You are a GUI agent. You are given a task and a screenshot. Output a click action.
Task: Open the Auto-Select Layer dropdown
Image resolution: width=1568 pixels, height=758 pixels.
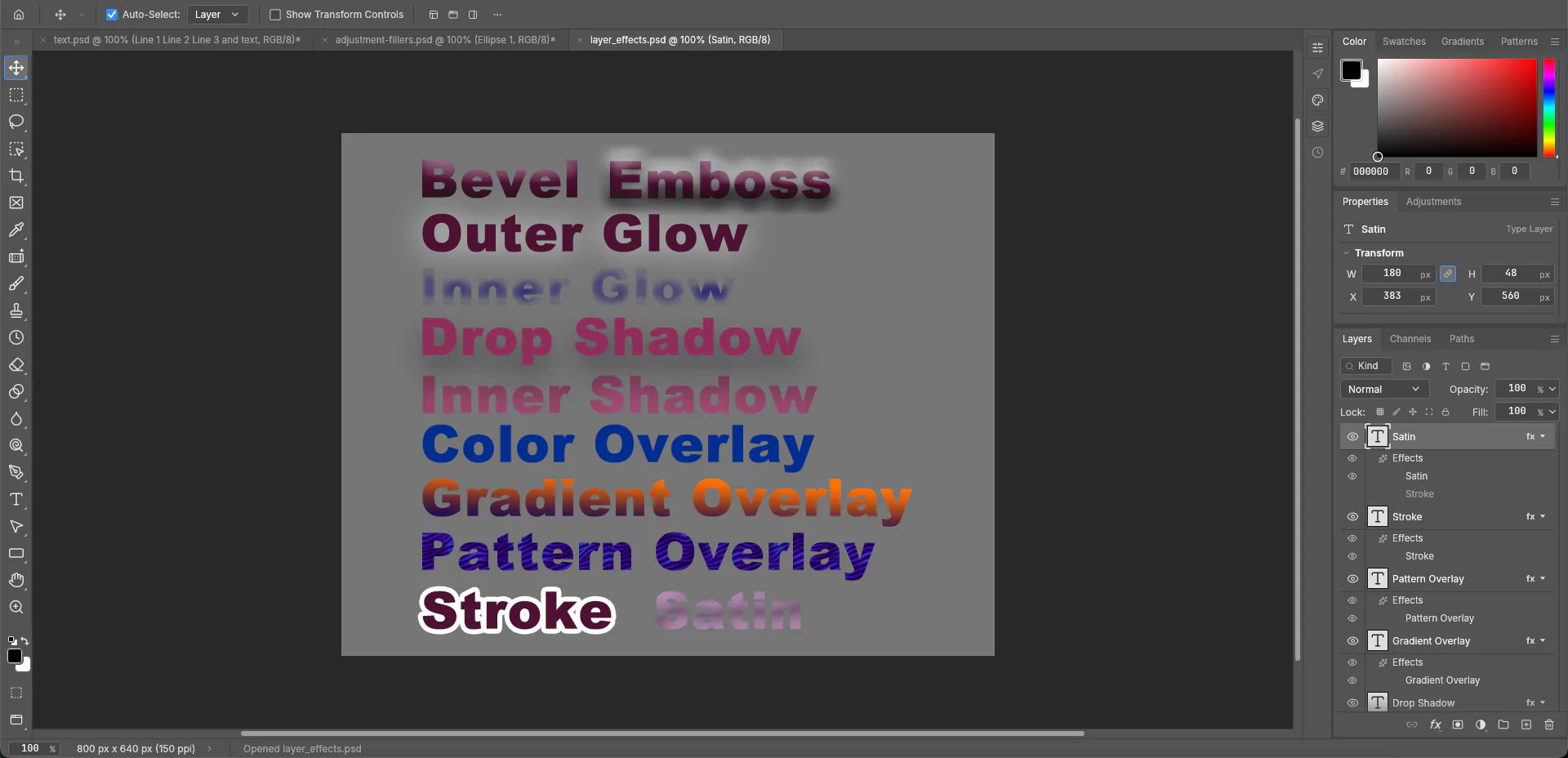point(218,15)
